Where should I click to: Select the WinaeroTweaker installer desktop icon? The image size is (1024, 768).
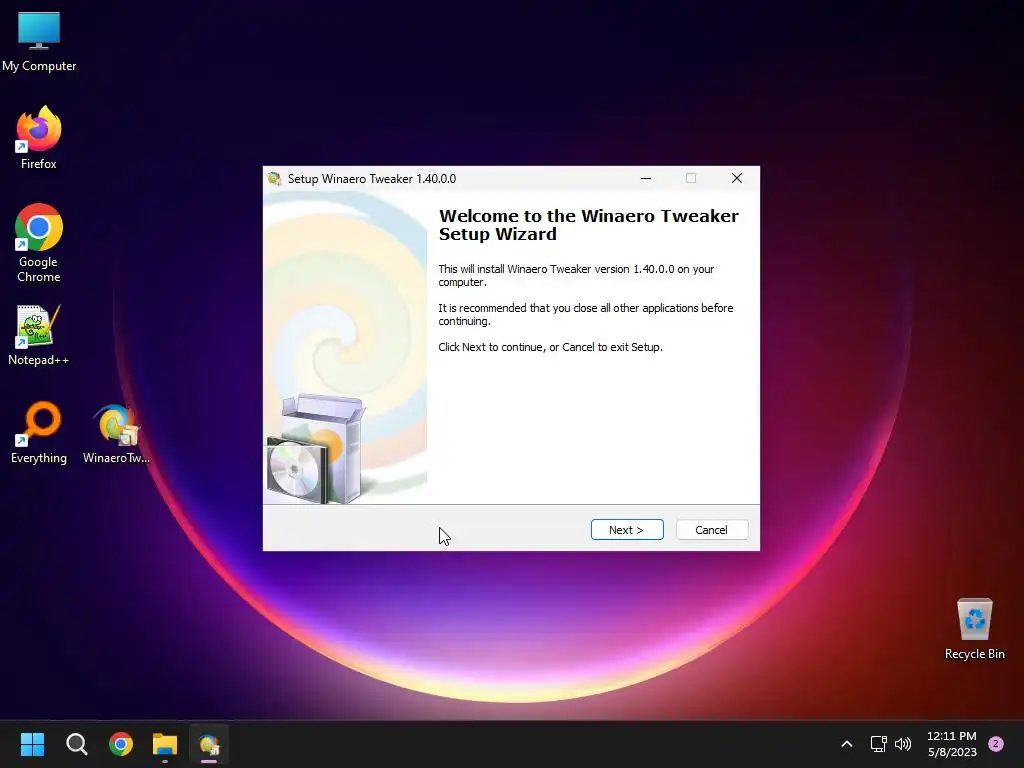116,434
